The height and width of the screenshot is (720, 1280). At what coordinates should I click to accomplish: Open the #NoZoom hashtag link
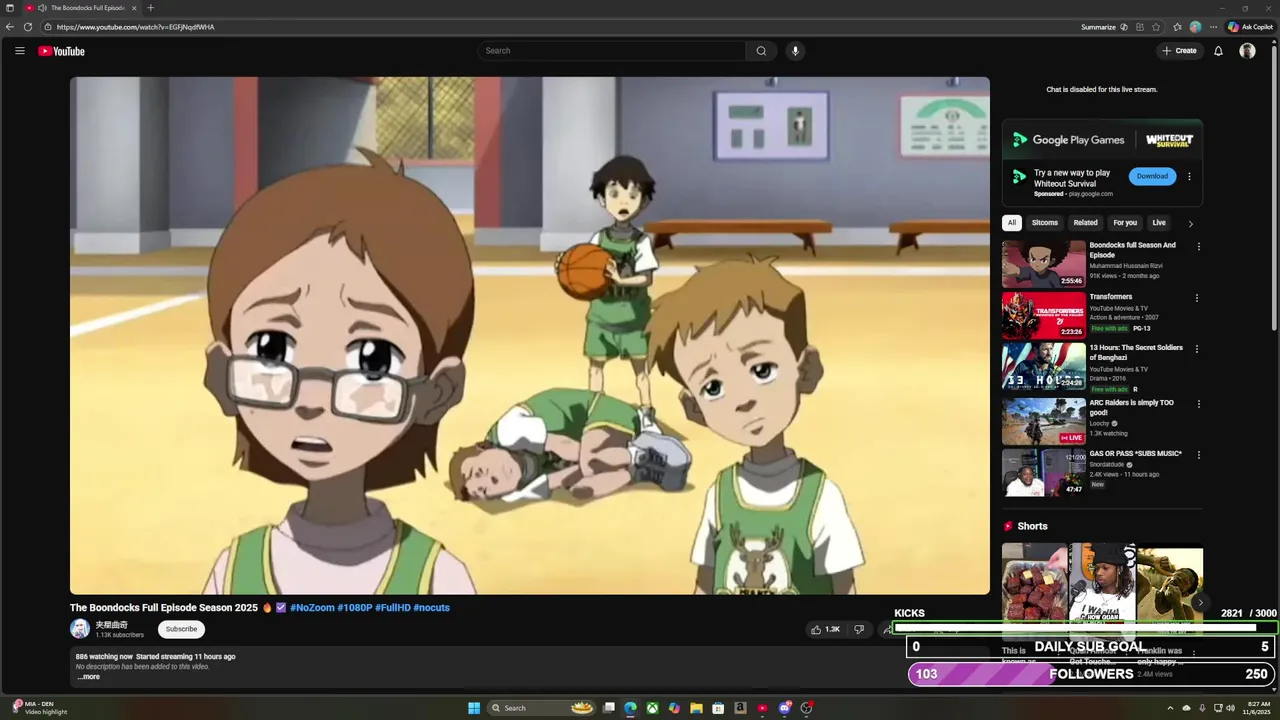(x=312, y=608)
